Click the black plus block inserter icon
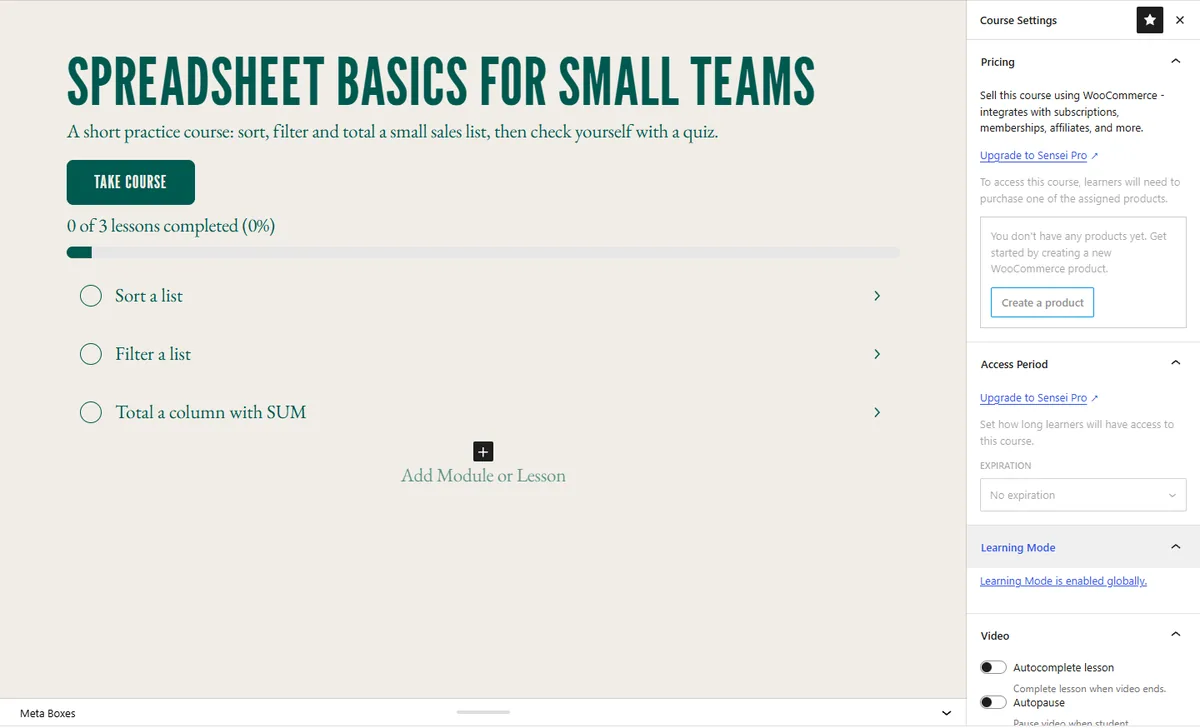Screen dimensions: 1200x728 pos(483,451)
